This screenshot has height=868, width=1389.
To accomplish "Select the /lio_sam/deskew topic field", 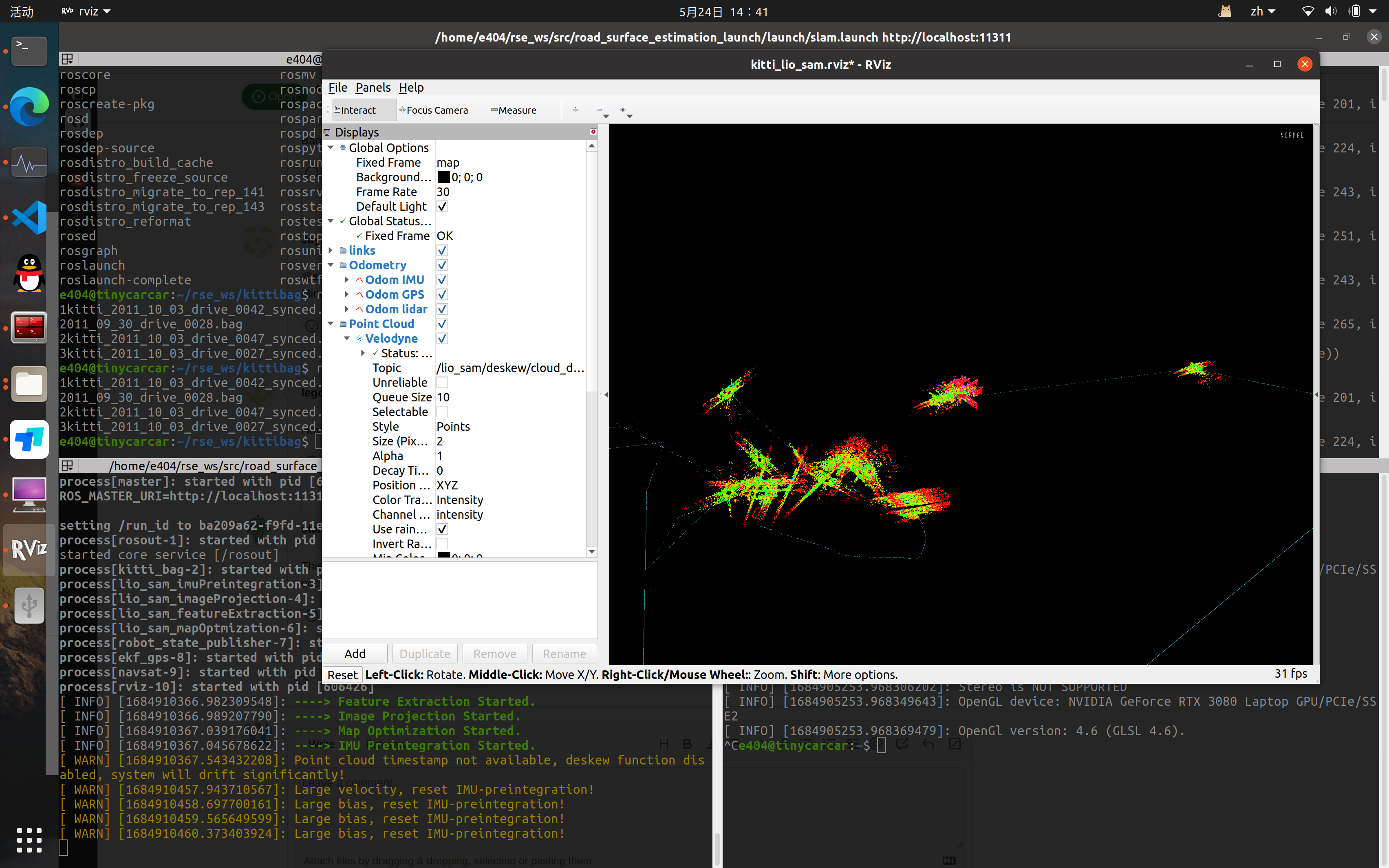I will 510,368.
